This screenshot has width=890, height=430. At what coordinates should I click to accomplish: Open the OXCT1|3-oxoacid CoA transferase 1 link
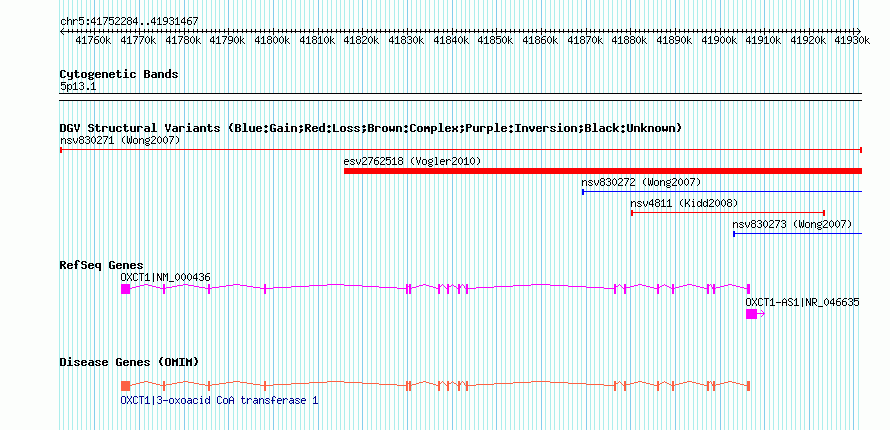click(219, 401)
